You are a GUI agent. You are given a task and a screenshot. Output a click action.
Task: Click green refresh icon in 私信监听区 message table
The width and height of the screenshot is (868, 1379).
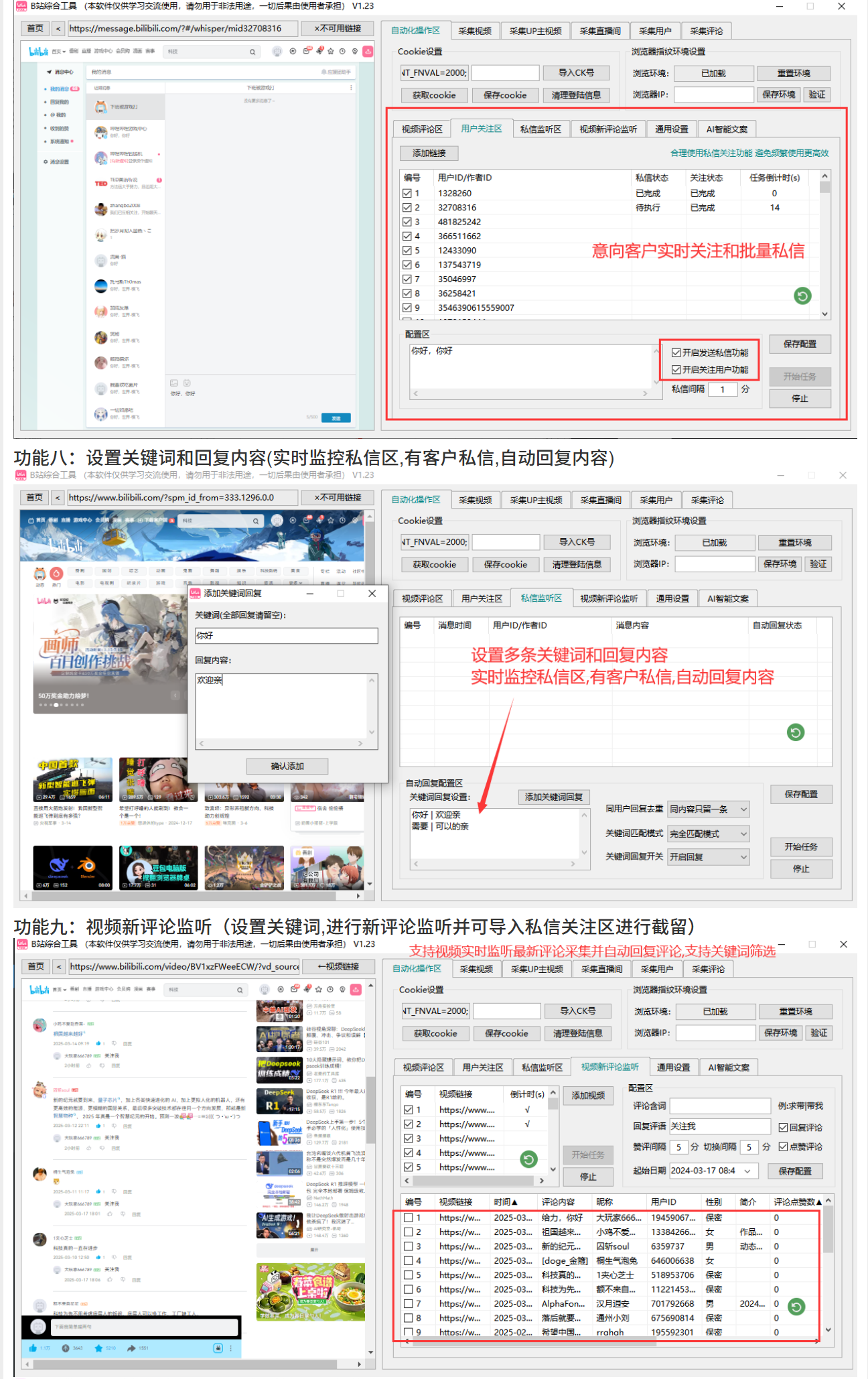(796, 732)
